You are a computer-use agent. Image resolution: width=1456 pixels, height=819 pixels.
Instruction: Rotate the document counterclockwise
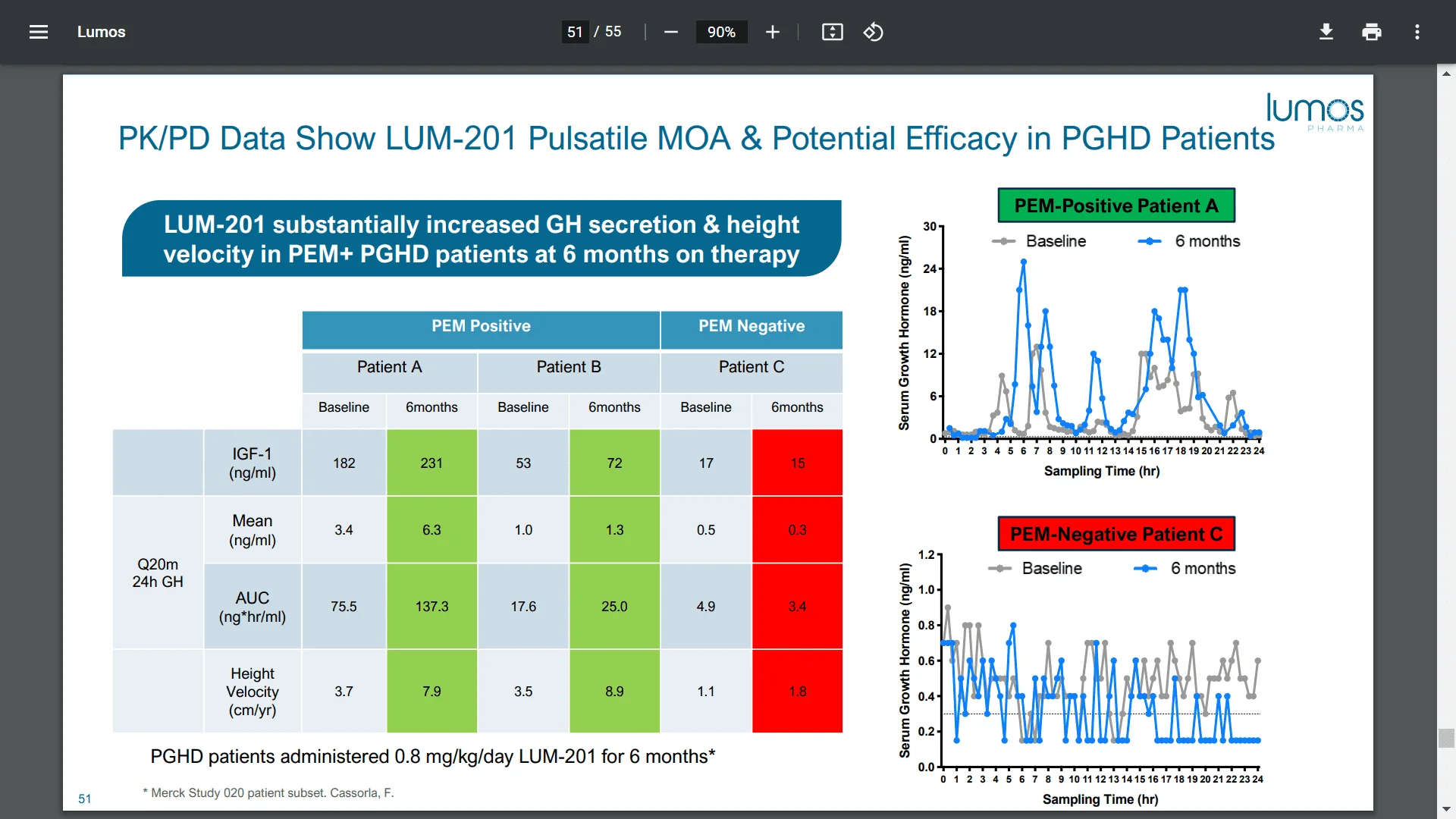874,32
